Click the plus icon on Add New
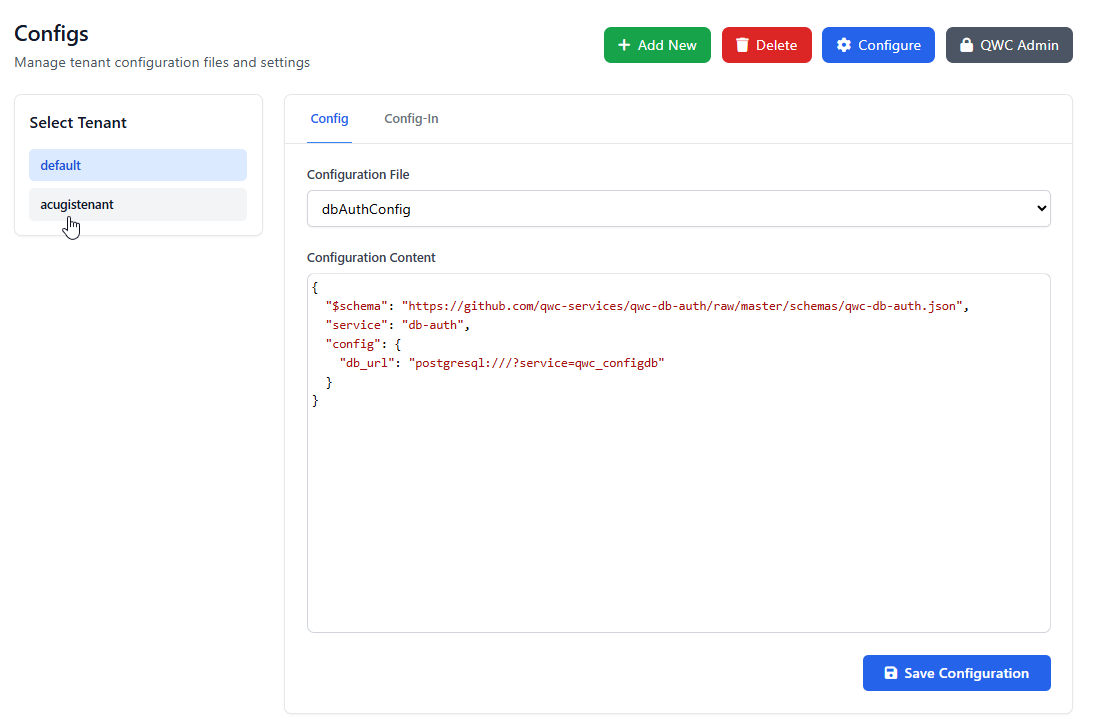 (x=624, y=45)
